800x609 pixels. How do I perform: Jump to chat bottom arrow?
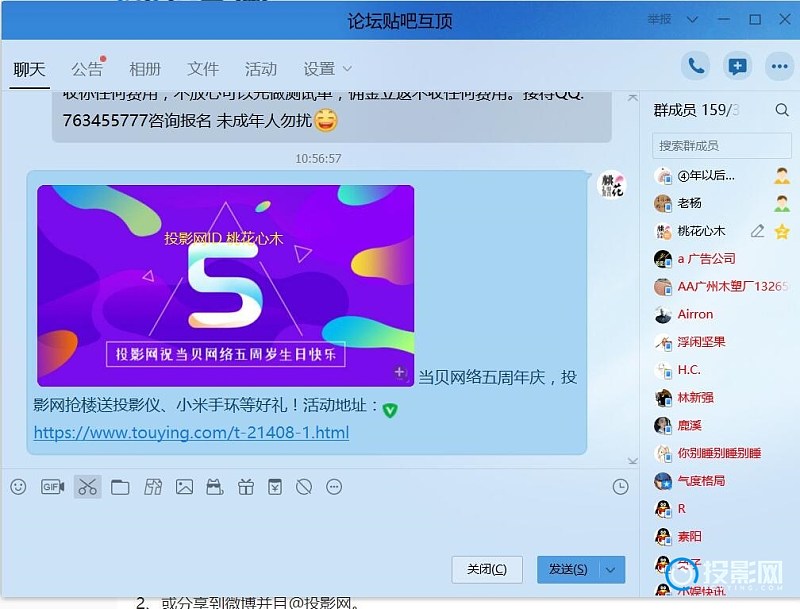click(x=633, y=461)
